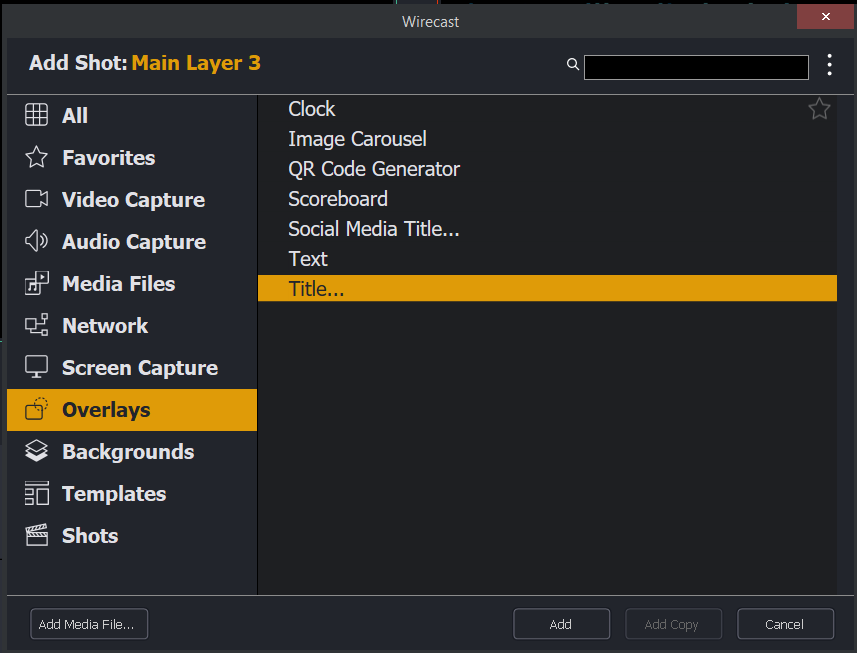Click the Add Media File... button
The image size is (857, 653).
pyautogui.click(x=89, y=623)
